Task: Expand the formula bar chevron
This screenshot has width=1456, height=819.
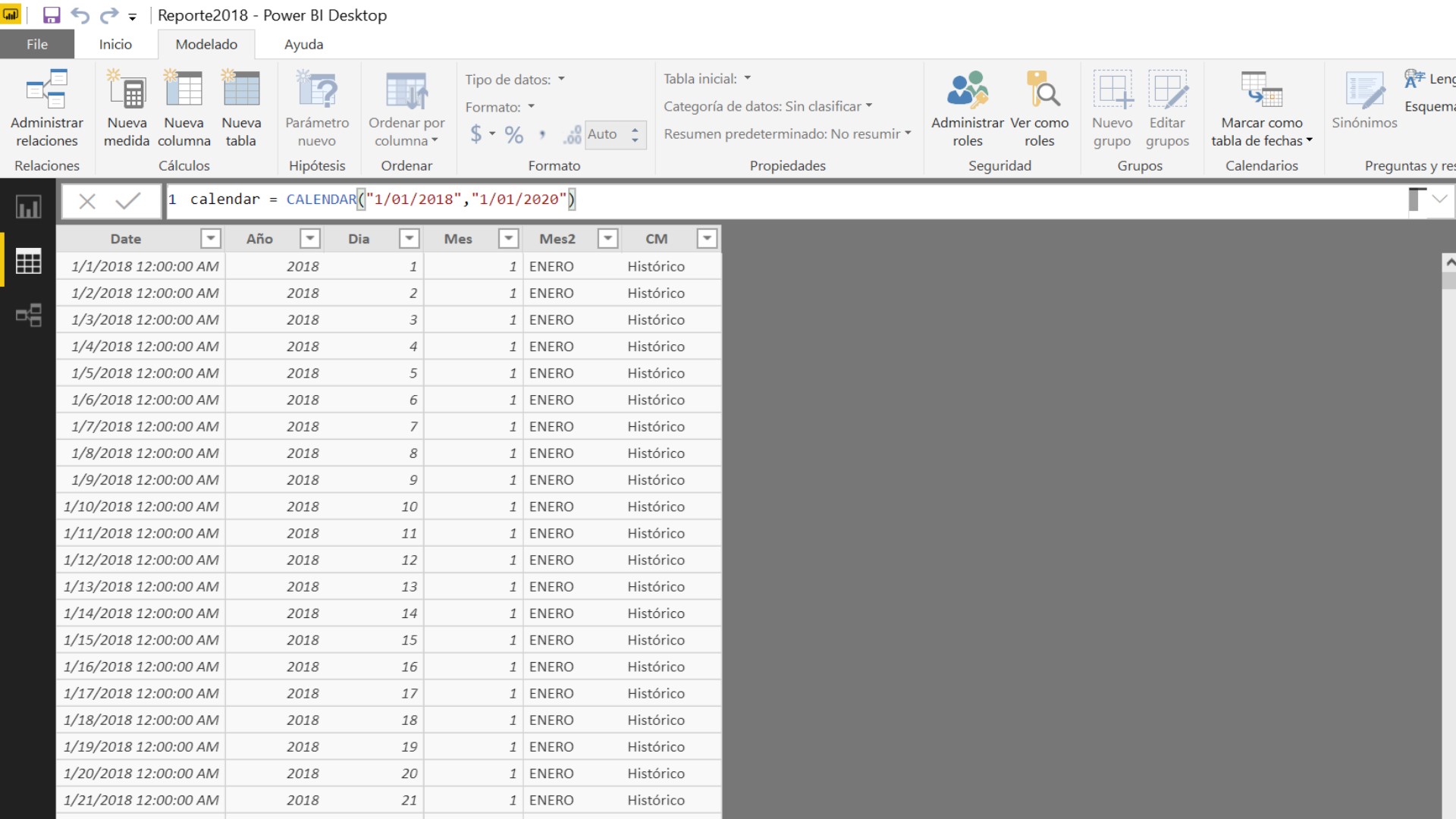Action: (x=1439, y=199)
